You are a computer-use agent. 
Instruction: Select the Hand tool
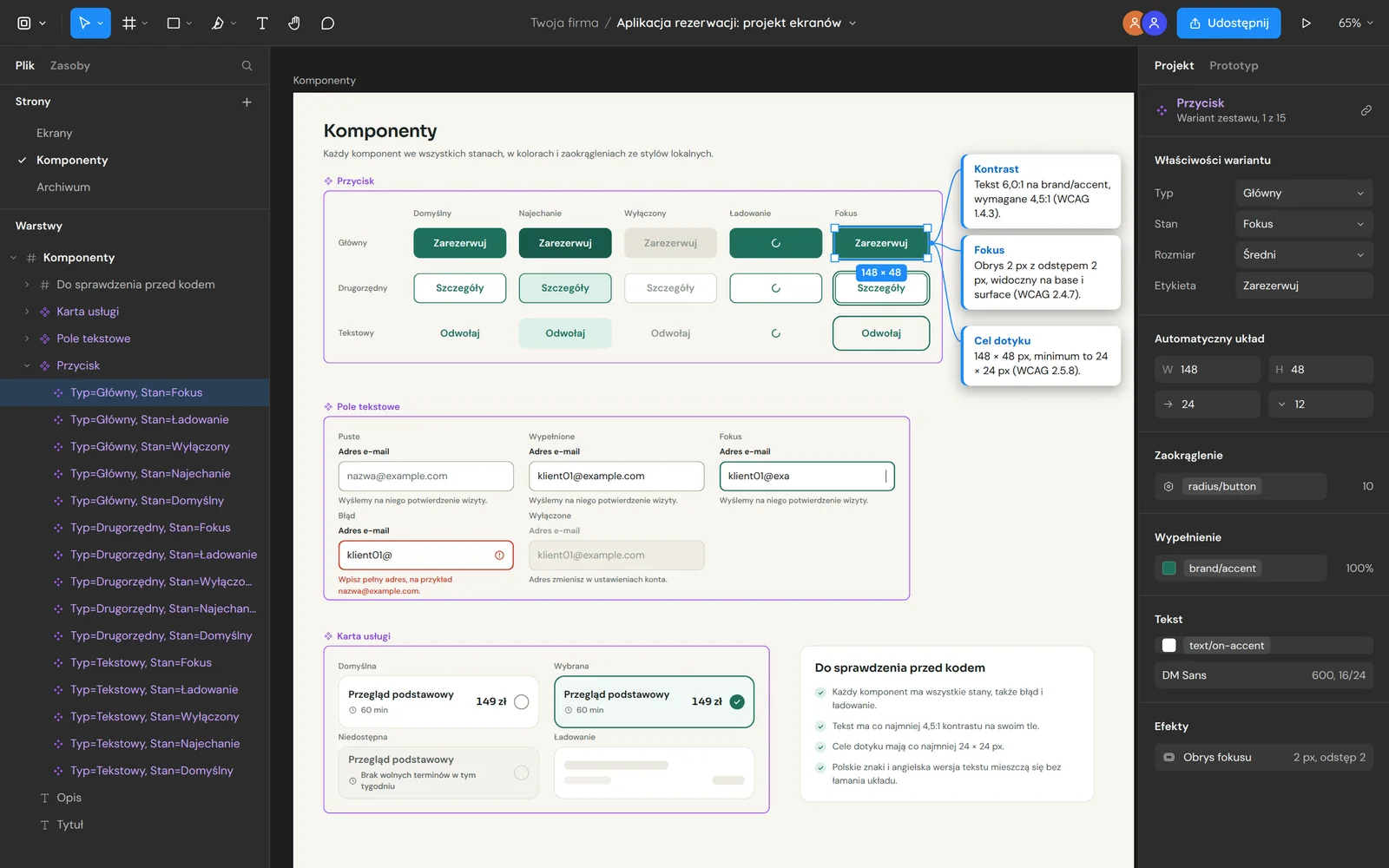click(x=294, y=23)
